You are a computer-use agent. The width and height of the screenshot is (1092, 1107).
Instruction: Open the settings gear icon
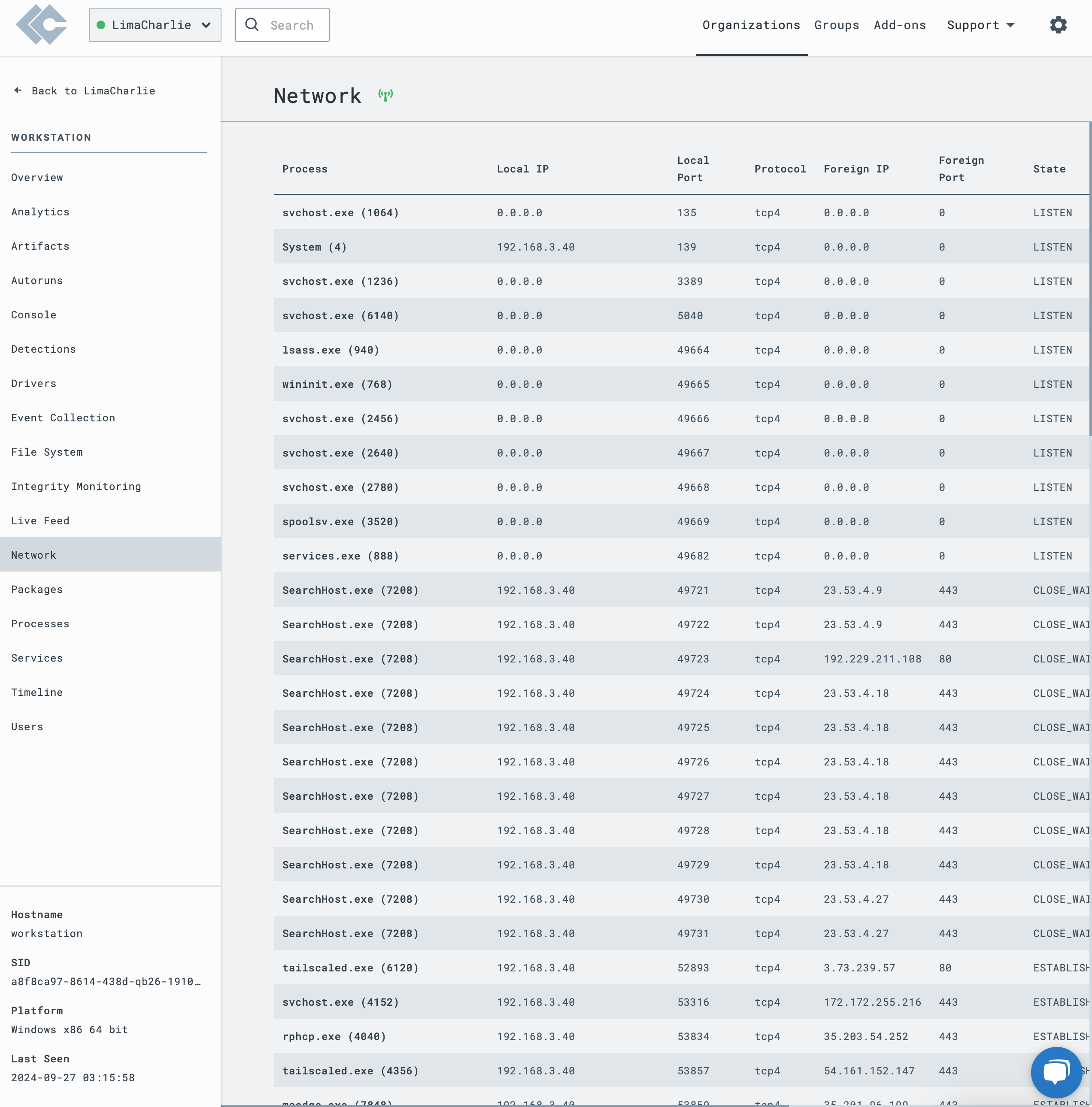pos(1058,24)
